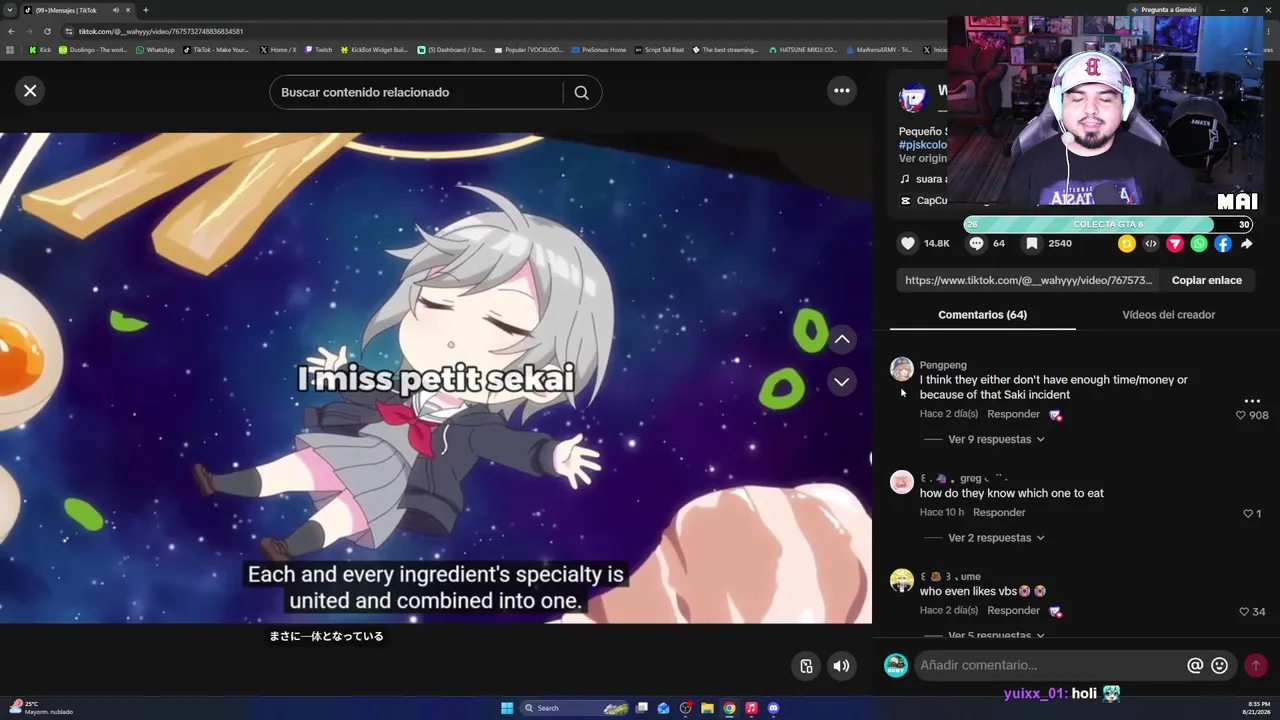This screenshot has width=1280, height=720.
Task: Click the Copiar enlace button
Action: coord(1207,280)
